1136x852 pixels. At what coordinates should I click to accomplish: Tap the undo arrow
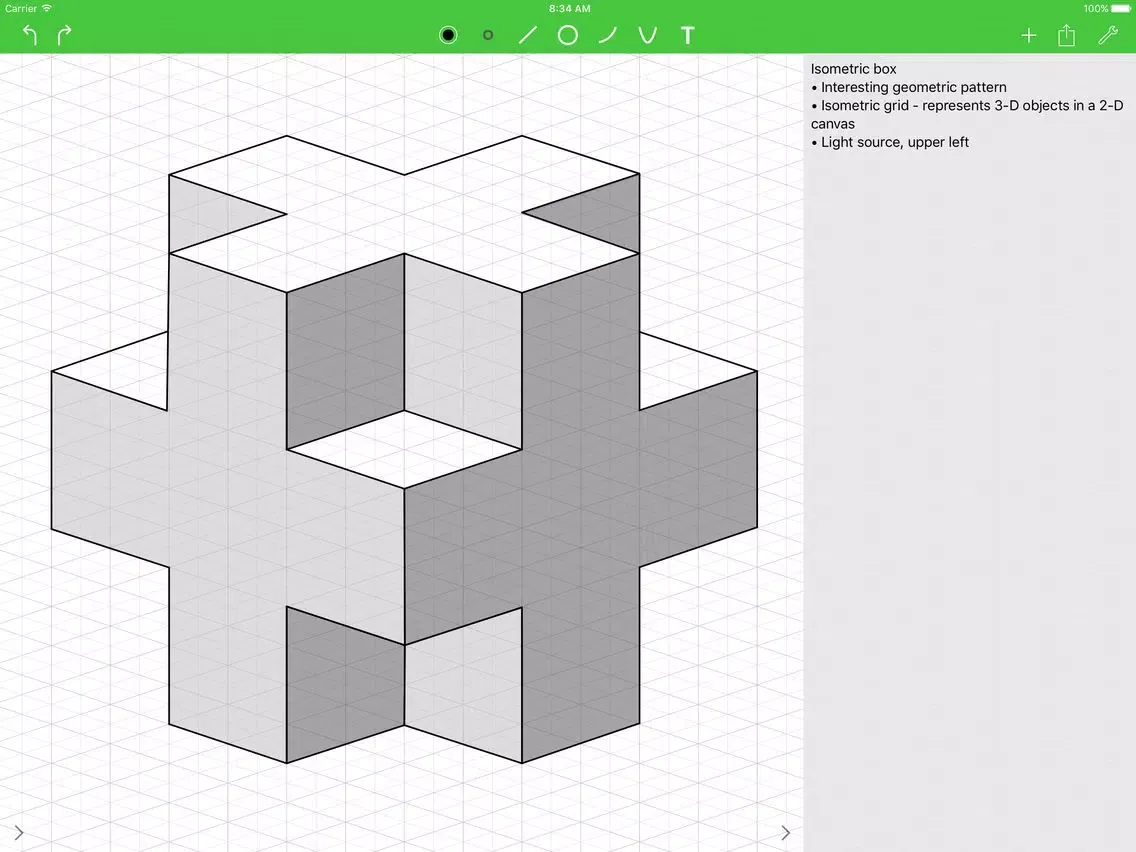pyautogui.click(x=30, y=35)
